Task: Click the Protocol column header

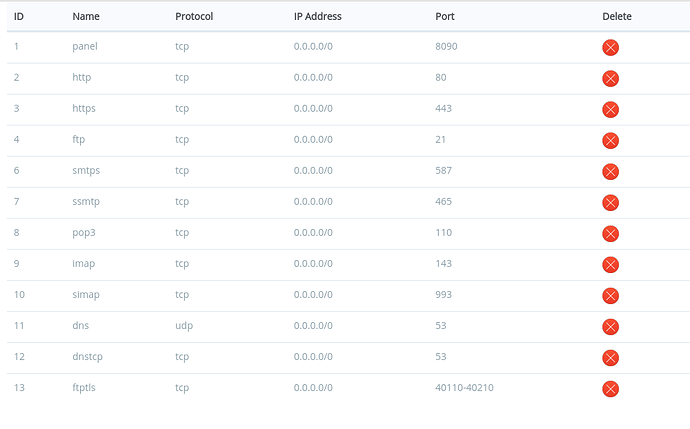Action: (x=194, y=16)
